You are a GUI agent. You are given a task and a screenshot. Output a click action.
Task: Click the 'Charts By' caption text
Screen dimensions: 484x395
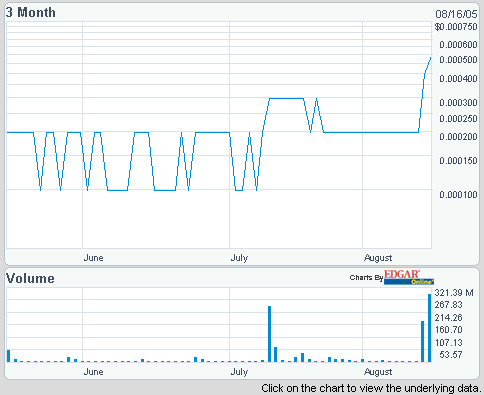(x=366, y=278)
